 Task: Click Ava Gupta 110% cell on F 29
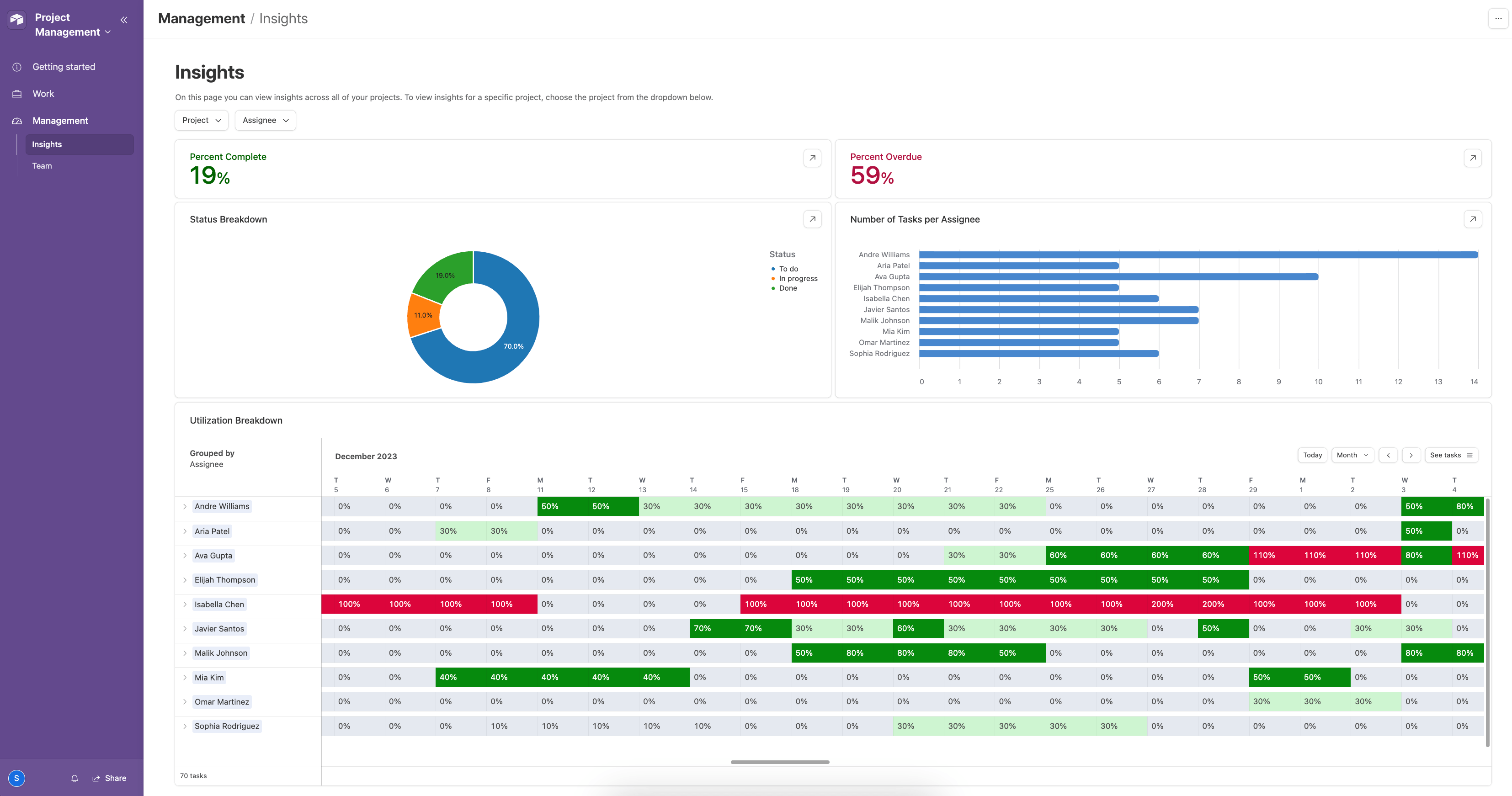tap(1274, 556)
